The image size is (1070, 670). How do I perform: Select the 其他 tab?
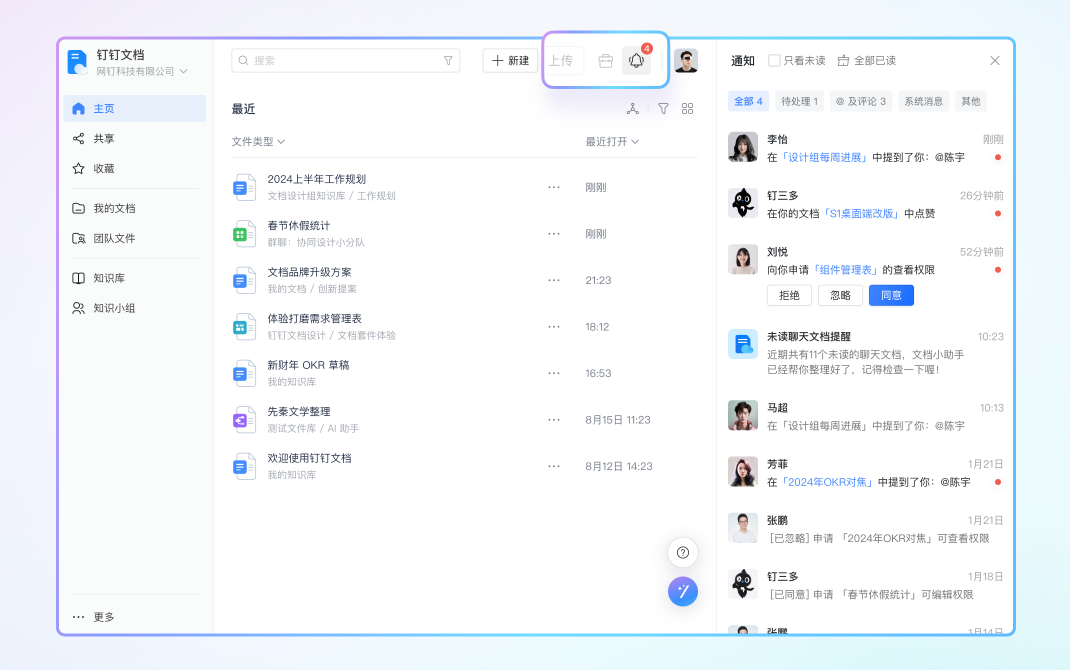(971, 101)
